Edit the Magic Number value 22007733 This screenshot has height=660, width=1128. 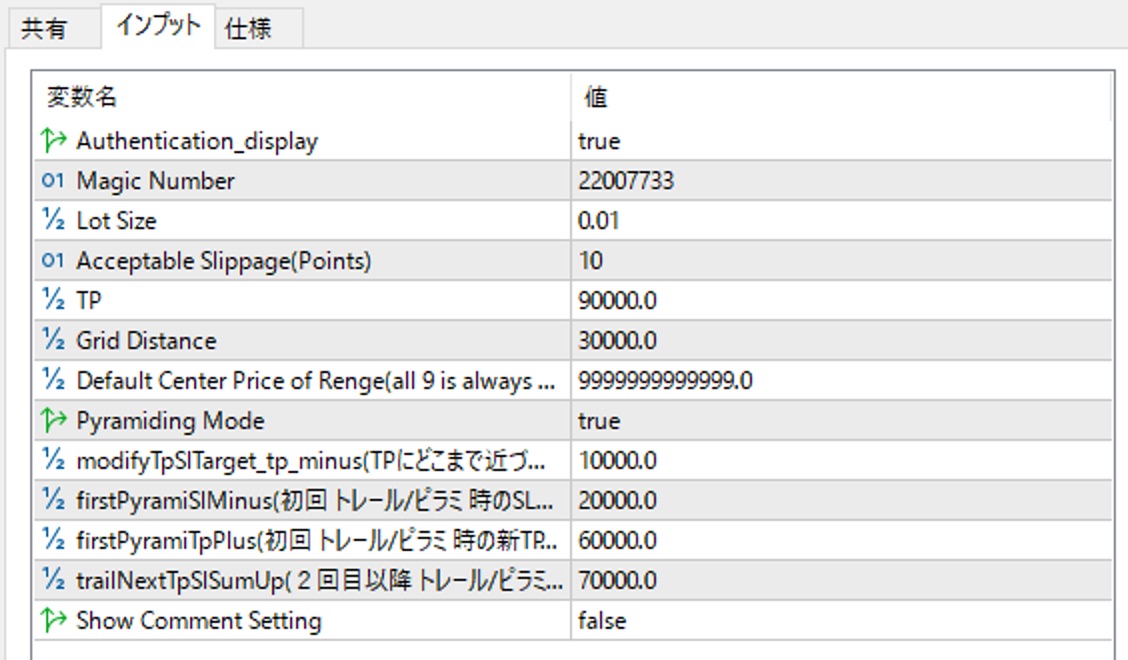(x=626, y=181)
